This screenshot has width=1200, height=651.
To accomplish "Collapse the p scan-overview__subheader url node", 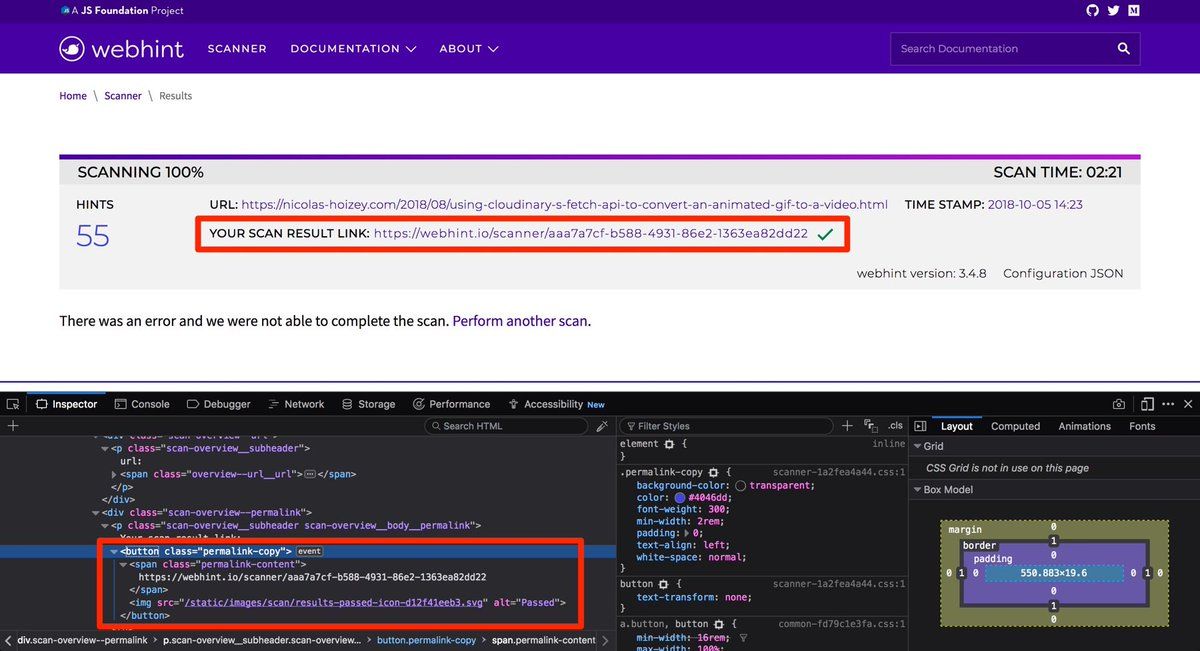I will (x=105, y=449).
